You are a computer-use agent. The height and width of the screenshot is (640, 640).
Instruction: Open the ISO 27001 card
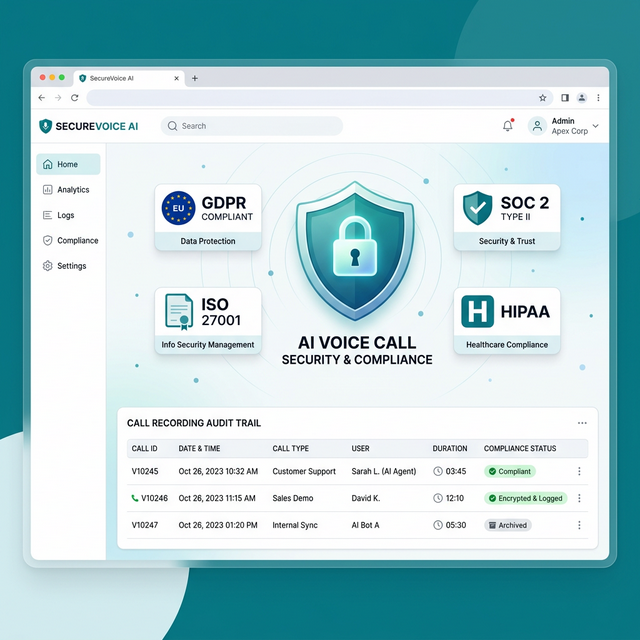(x=208, y=321)
